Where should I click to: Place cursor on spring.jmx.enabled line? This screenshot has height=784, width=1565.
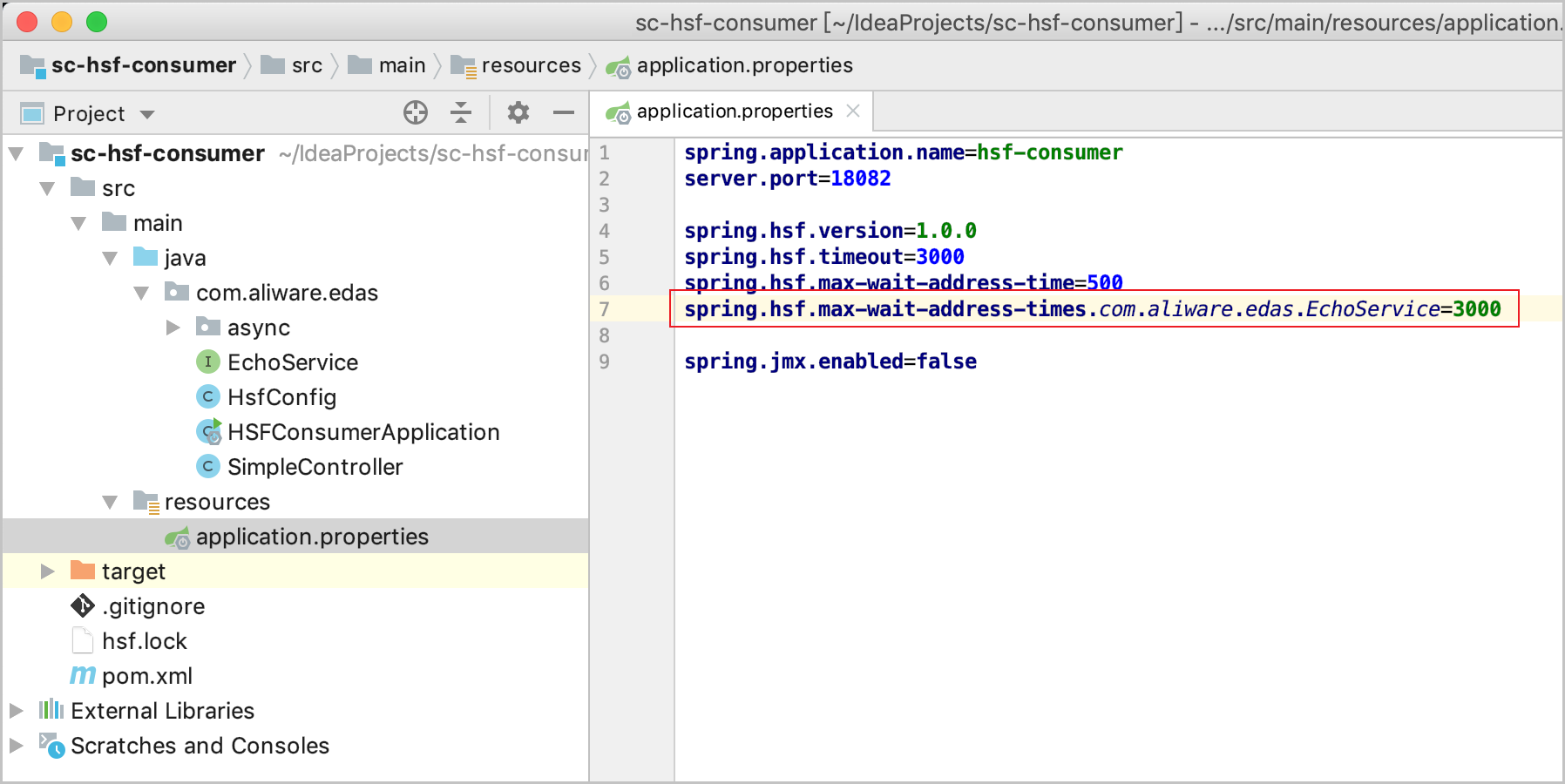point(830,362)
